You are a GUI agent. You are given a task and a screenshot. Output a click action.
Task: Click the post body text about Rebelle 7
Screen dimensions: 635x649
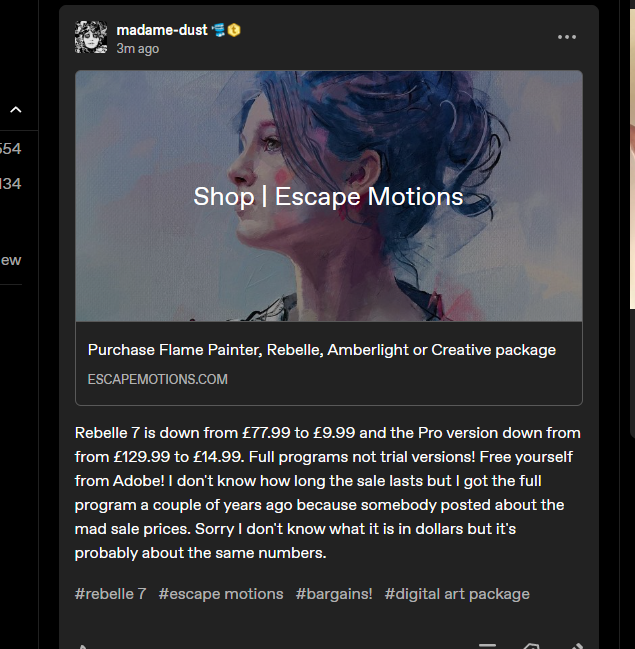tap(328, 493)
